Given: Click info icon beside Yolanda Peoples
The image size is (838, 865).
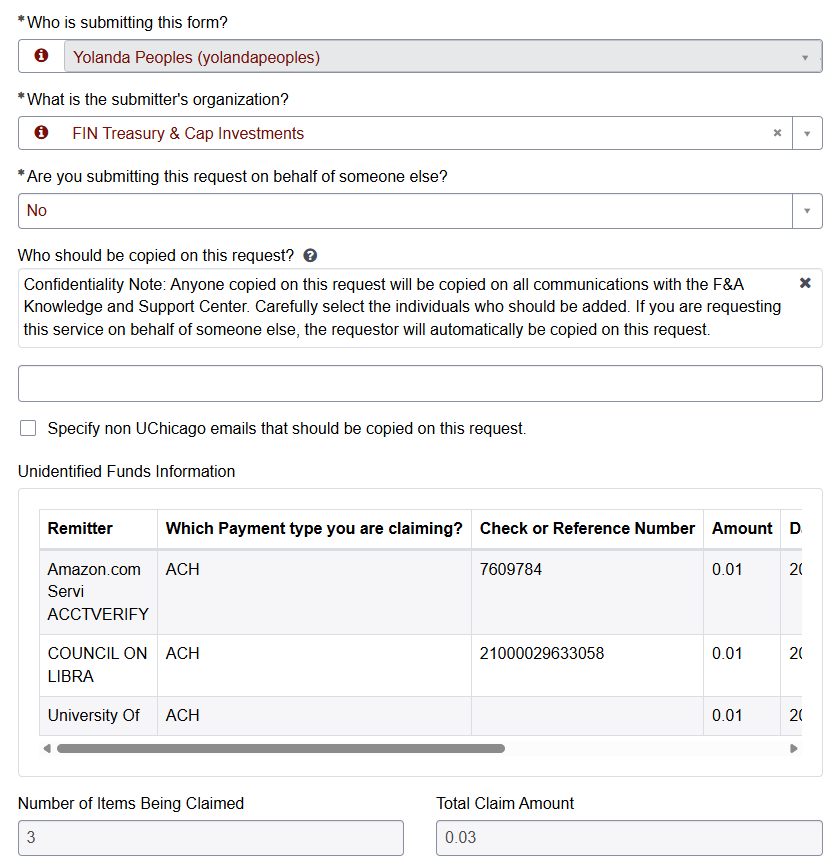Looking at the screenshot, I should click(41, 57).
